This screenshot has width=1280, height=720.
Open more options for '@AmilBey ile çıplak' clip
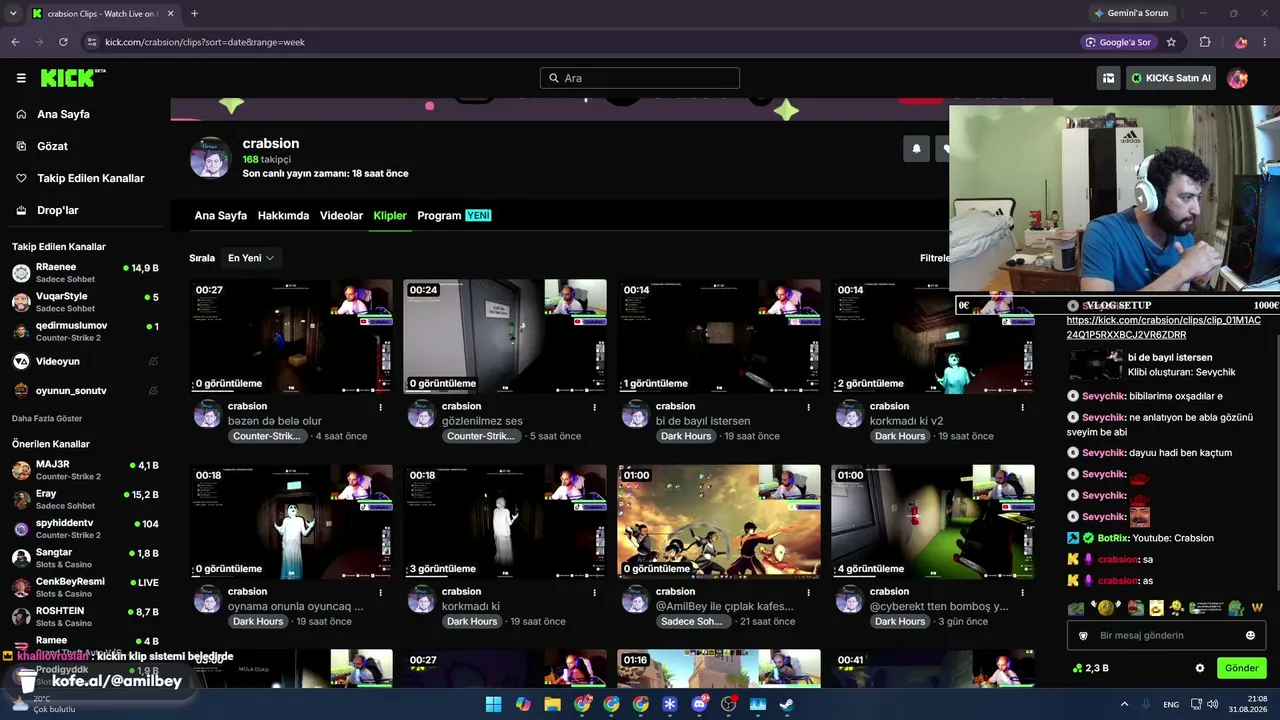click(x=809, y=592)
